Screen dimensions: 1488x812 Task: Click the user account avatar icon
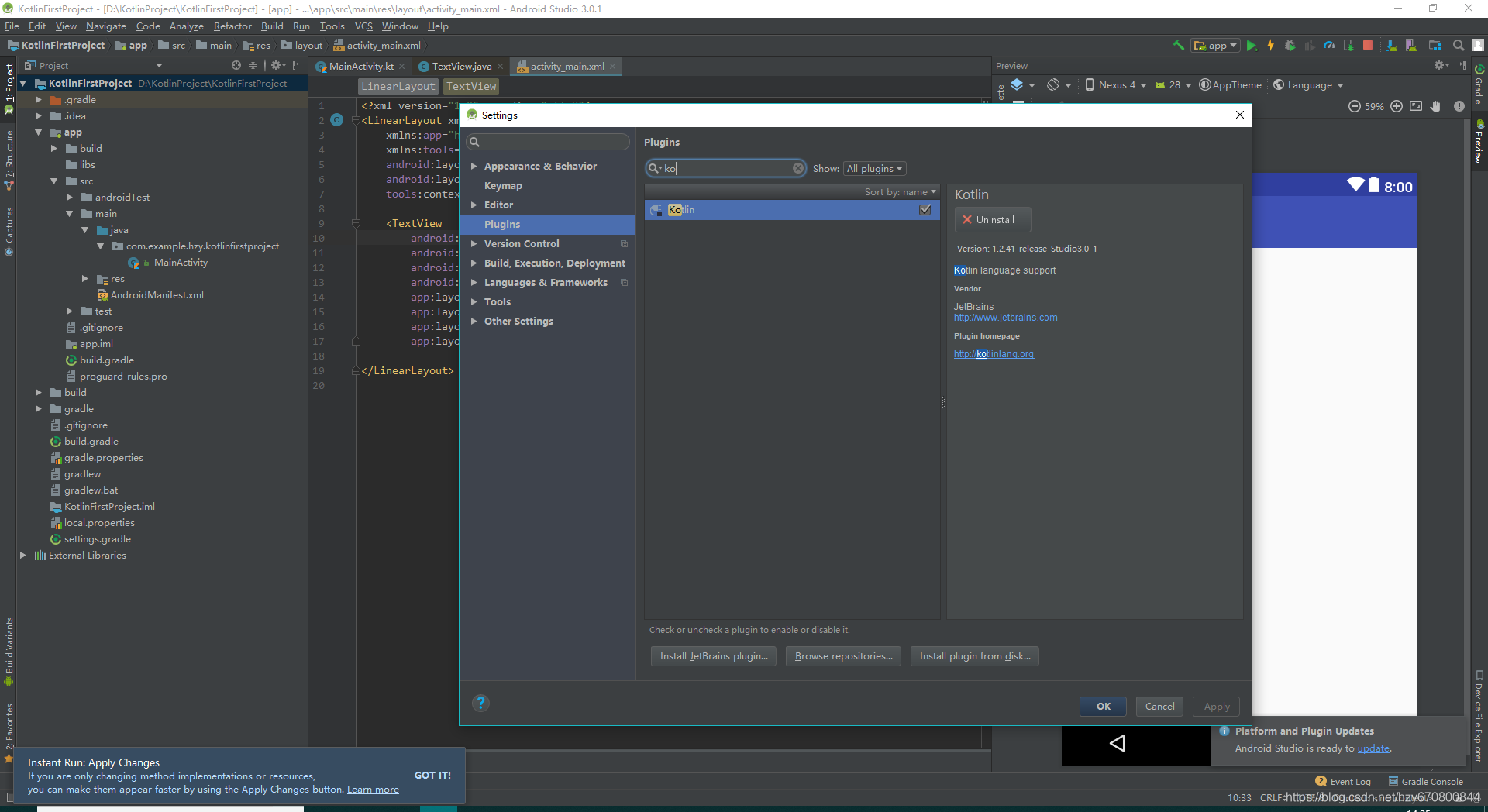[x=1478, y=46]
